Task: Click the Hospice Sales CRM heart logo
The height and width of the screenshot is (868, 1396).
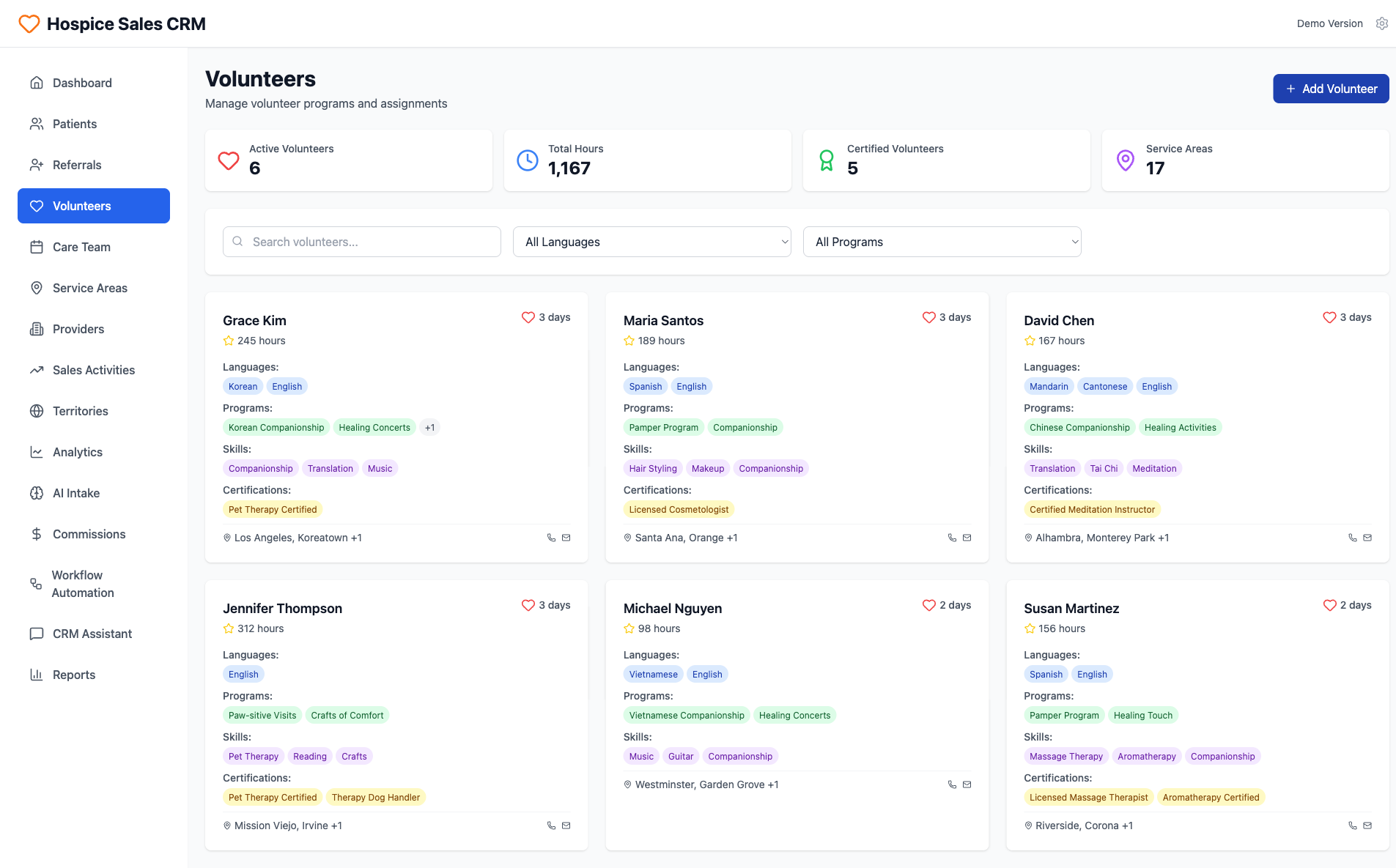Action: point(29,23)
